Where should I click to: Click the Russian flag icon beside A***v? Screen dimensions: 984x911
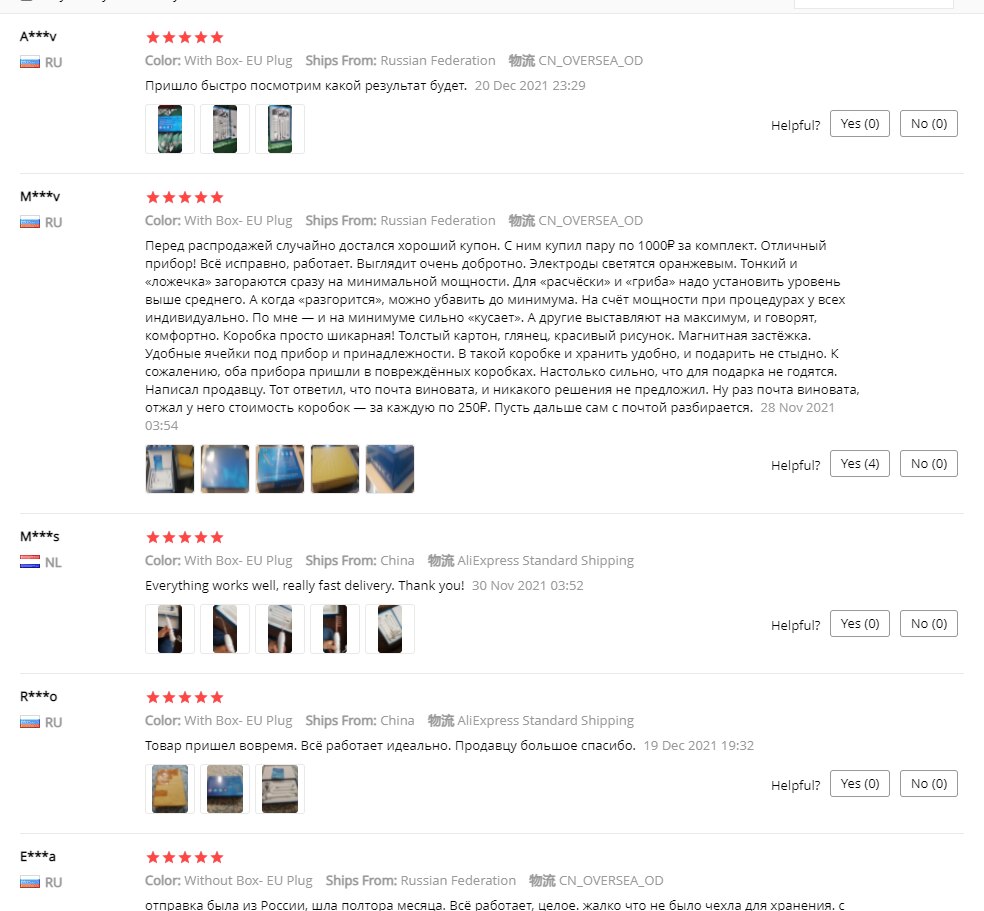click(x=30, y=62)
